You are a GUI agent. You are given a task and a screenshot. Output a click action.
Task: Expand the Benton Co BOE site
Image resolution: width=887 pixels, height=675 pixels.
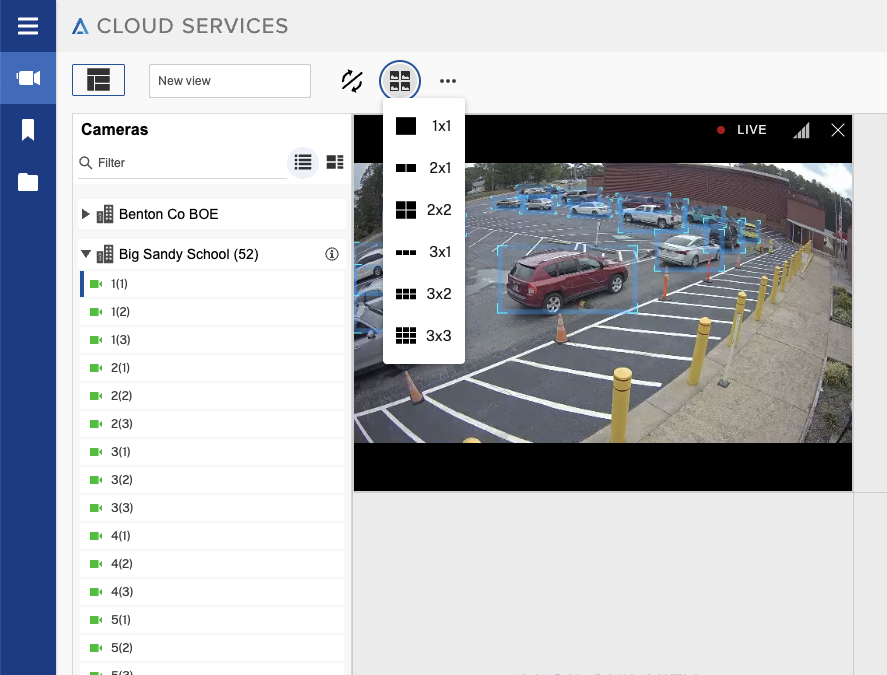[x=86, y=214]
